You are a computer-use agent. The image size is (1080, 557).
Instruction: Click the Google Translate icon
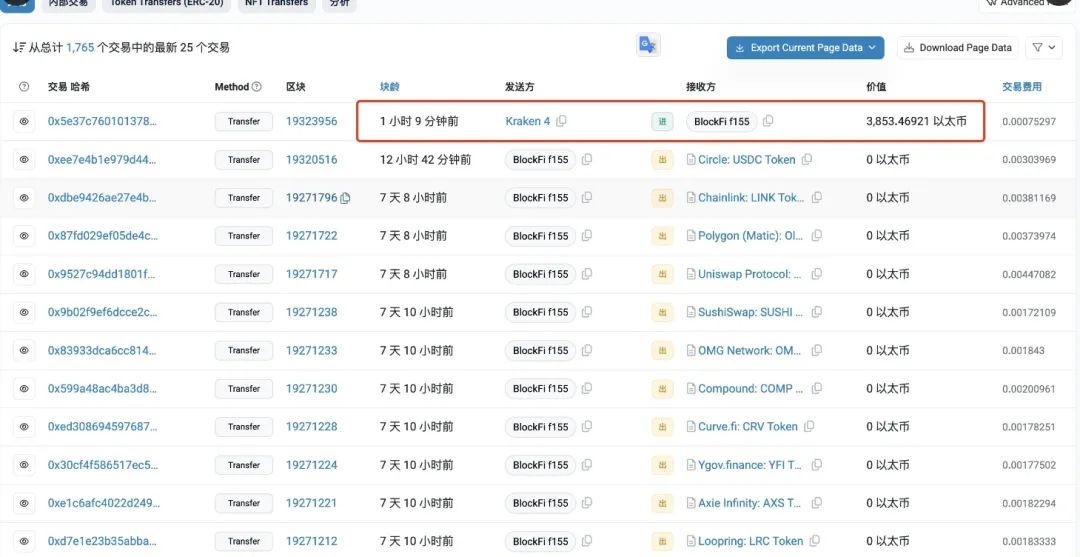[648, 45]
